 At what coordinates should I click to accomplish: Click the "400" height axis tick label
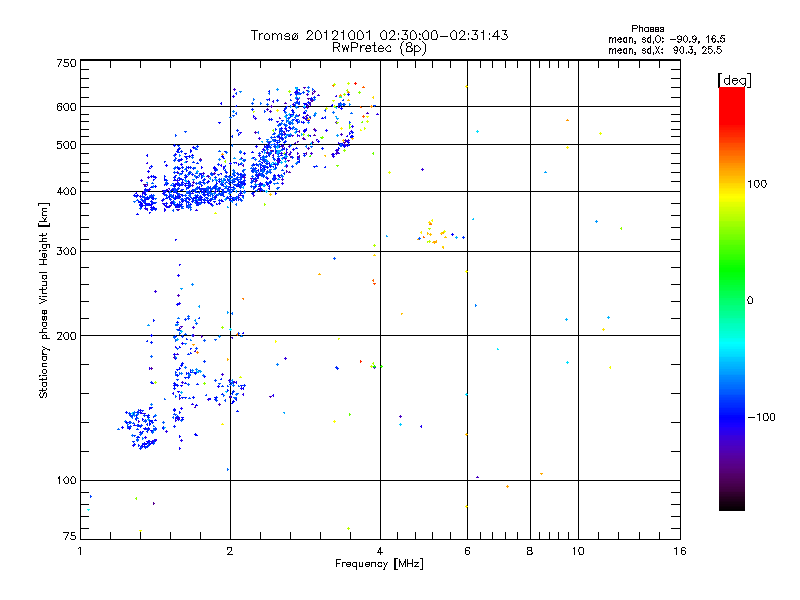(66, 192)
